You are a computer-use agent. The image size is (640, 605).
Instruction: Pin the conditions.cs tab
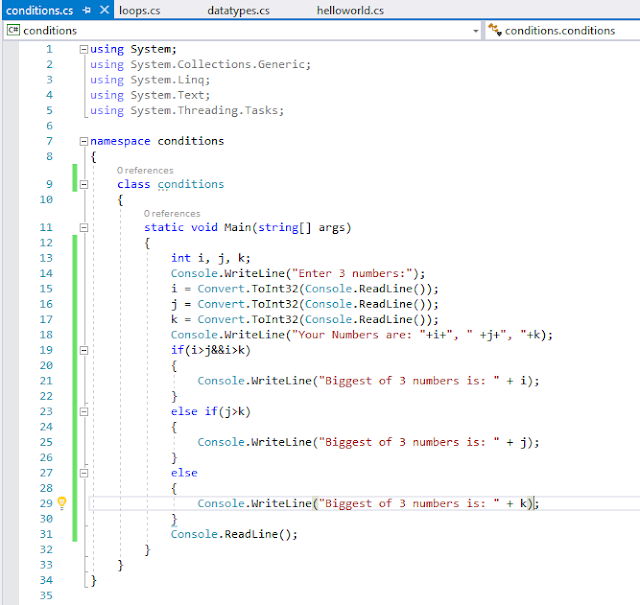[x=86, y=10]
